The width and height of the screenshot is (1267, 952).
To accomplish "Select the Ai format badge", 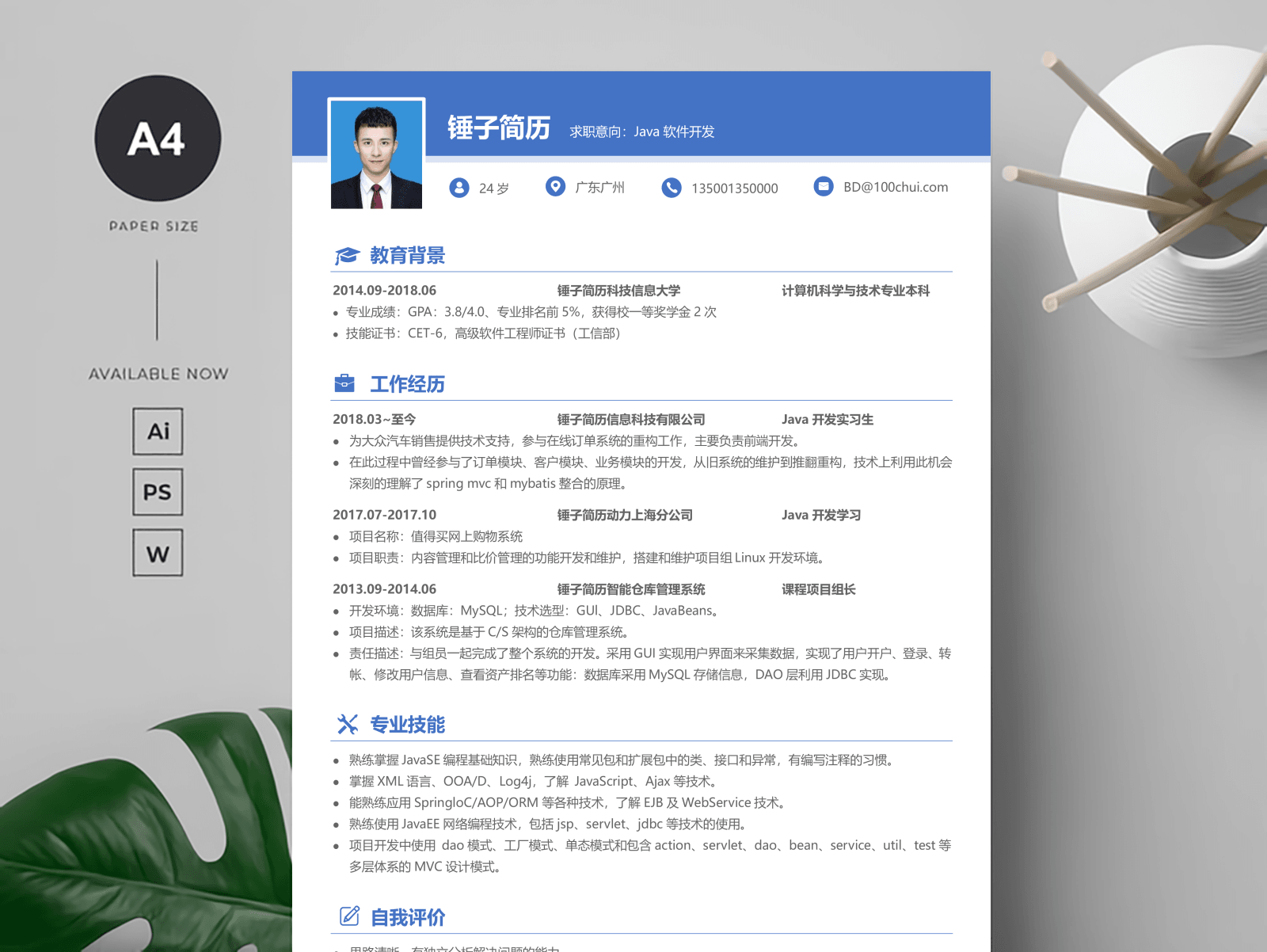I will [x=158, y=432].
